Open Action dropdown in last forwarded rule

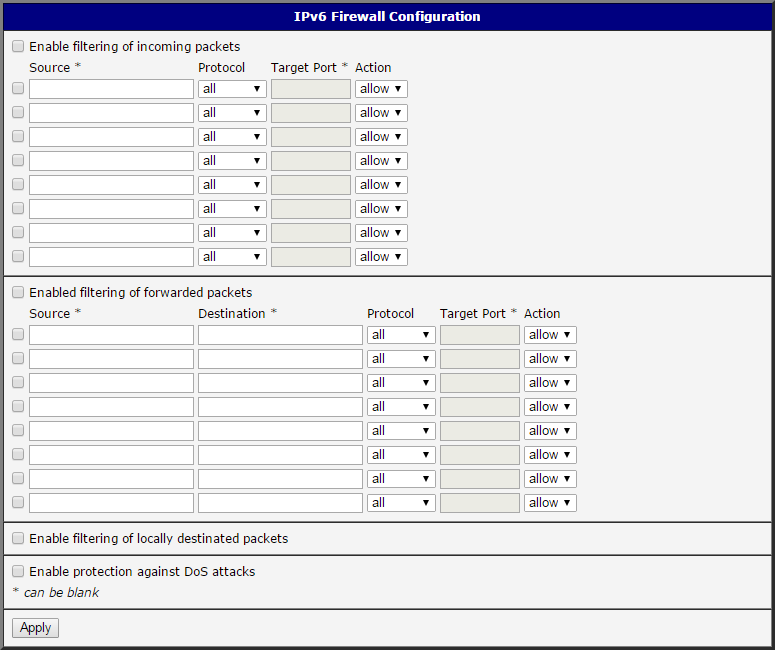[550, 503]
